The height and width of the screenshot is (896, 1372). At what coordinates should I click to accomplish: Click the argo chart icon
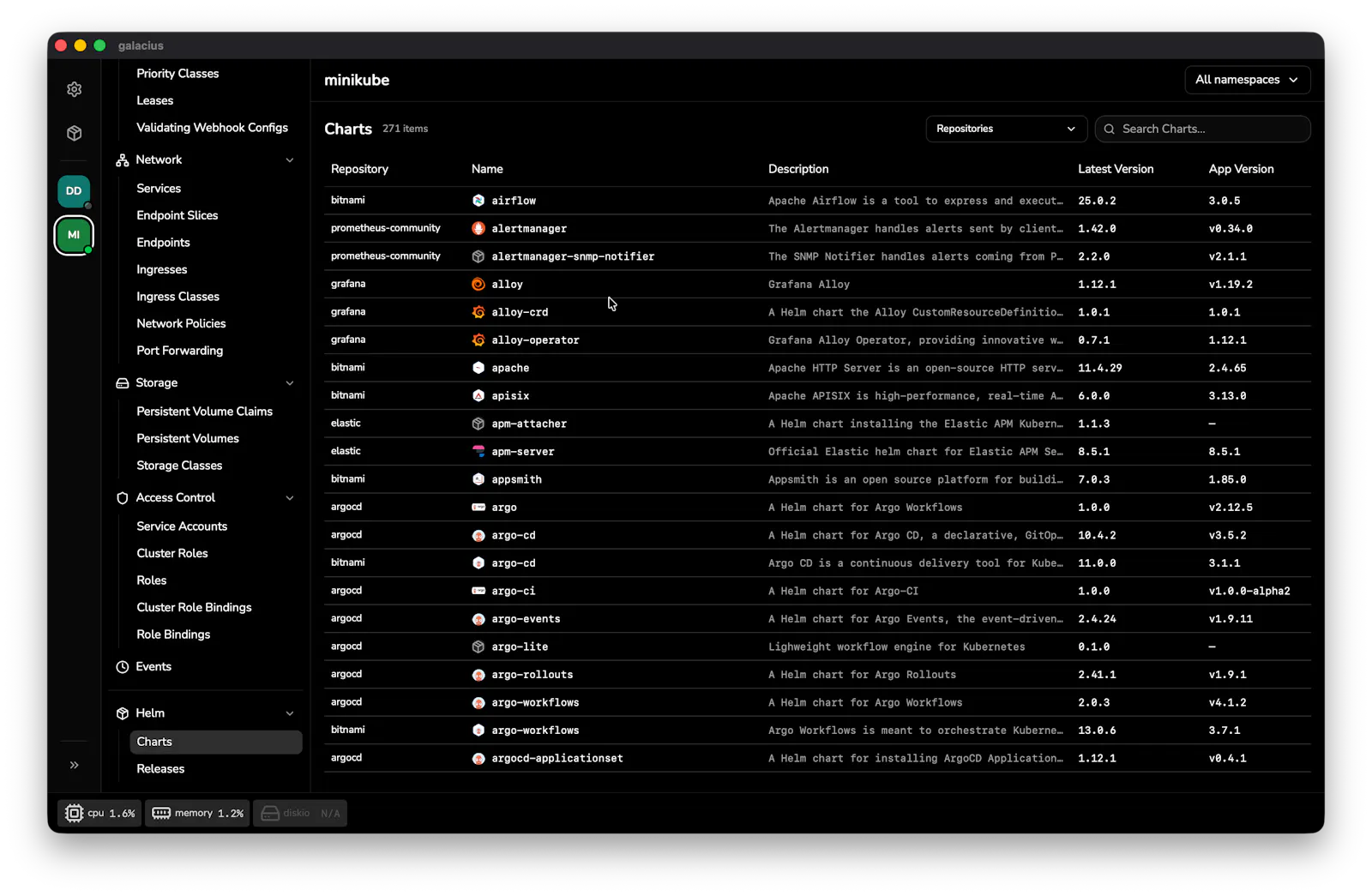[x=478, y=508]
